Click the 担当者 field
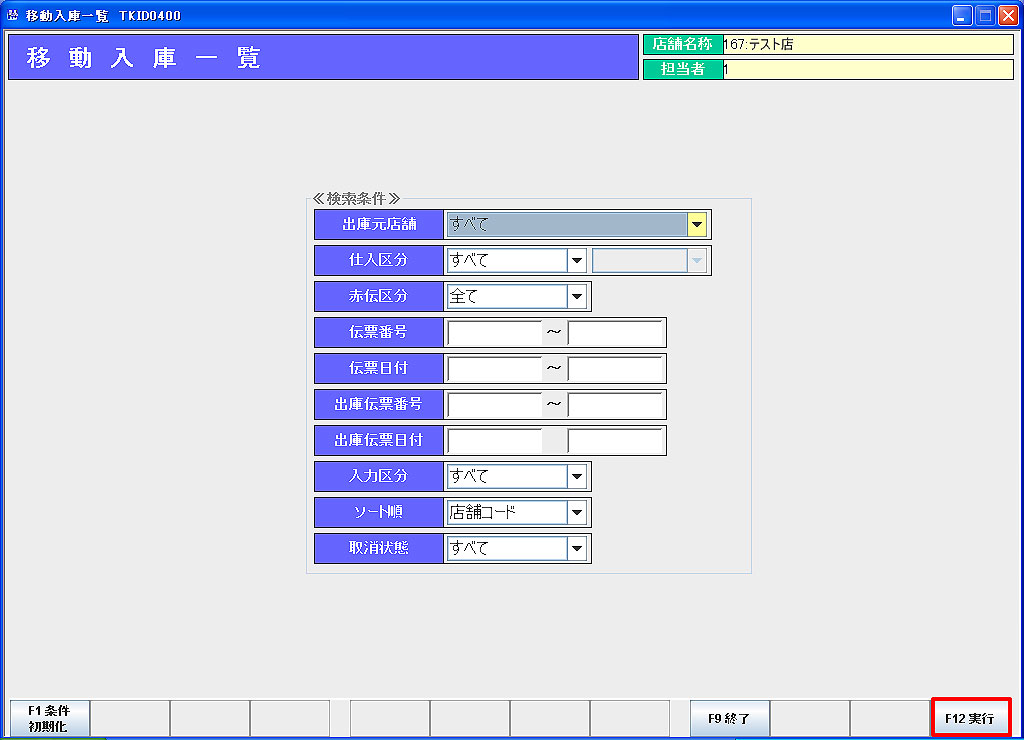The image size is (1024, 740). tap(866, 70)
